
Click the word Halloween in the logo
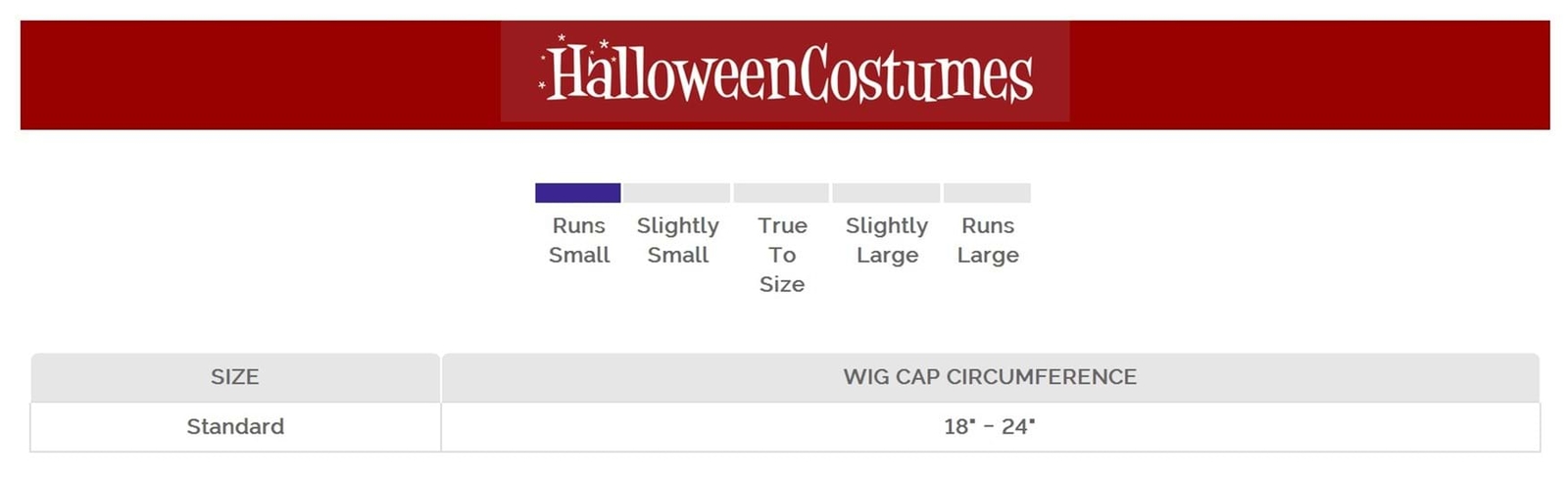(673, 72)
